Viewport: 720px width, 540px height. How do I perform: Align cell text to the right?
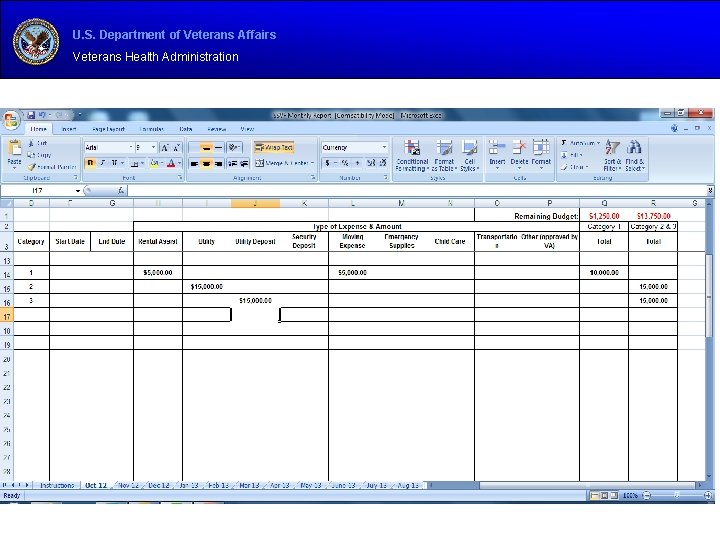pos(219,163)
